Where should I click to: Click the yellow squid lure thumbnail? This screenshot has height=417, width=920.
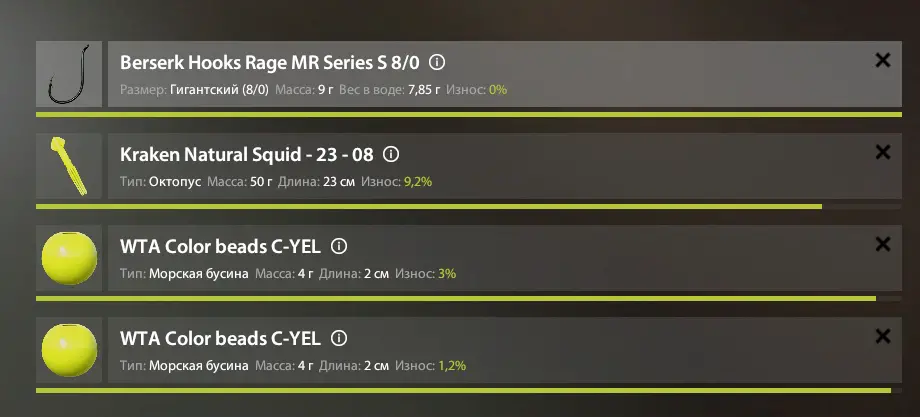click(69, 166)
